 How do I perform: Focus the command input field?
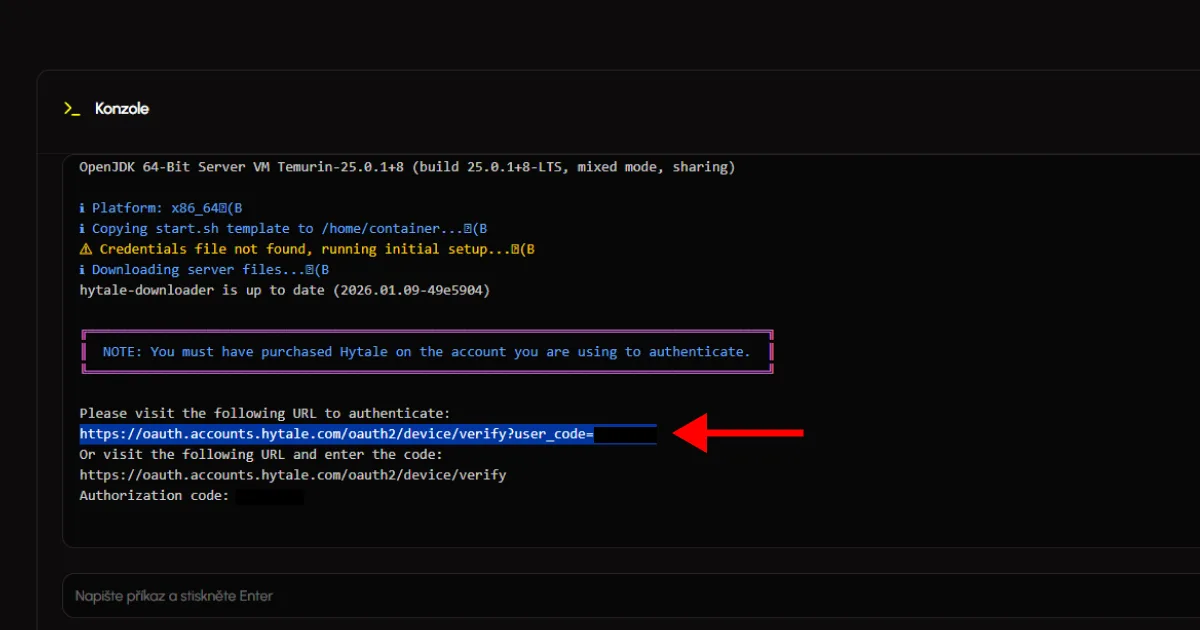(600, 596)
